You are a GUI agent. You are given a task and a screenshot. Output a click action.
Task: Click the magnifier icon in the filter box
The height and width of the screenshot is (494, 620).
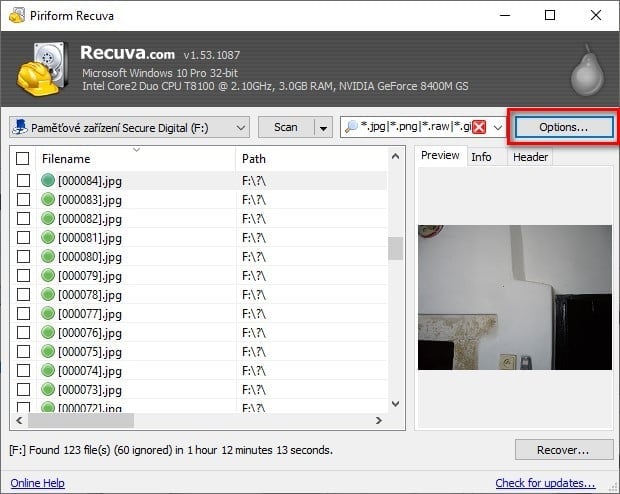tap(351, 127)
